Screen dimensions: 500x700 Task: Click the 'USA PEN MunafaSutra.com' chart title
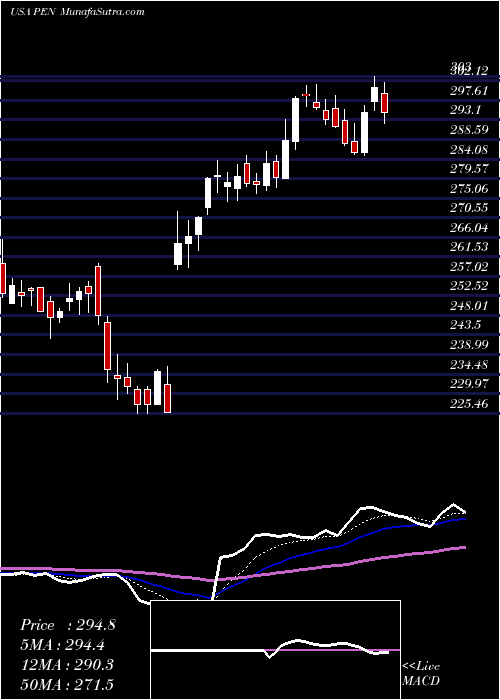point(77,12)
